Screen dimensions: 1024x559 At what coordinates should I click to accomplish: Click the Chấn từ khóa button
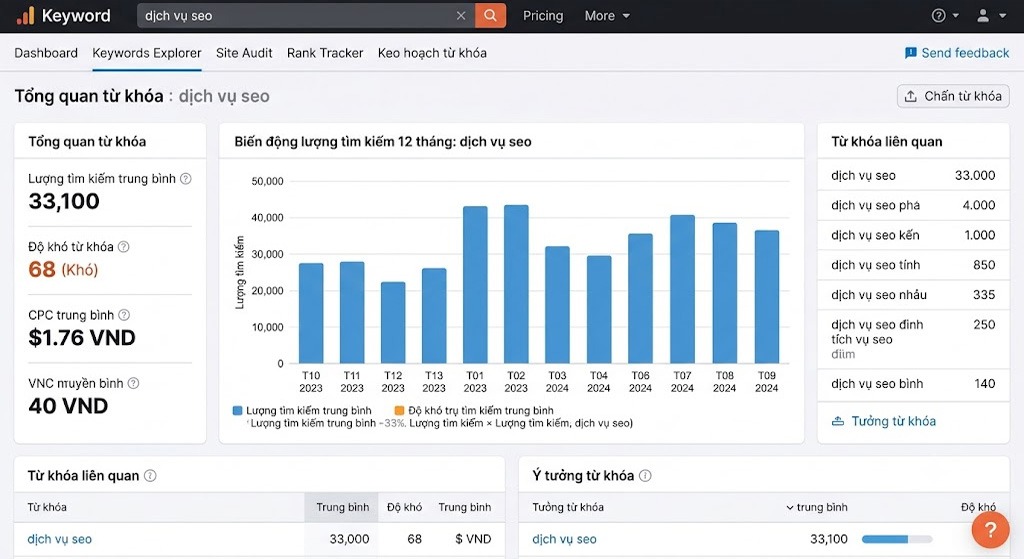pos(953,96)
